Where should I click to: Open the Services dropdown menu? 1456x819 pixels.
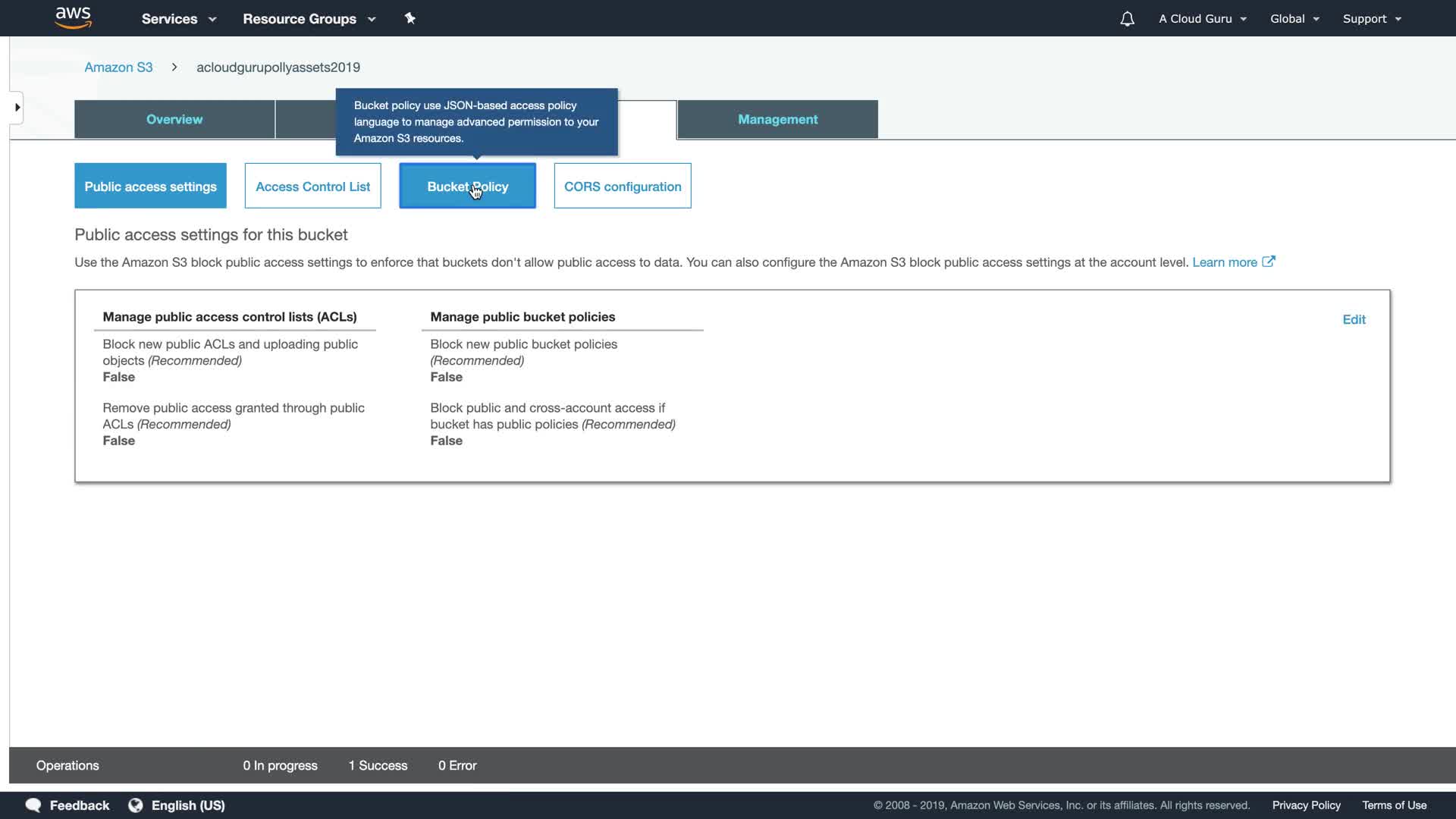178,19
